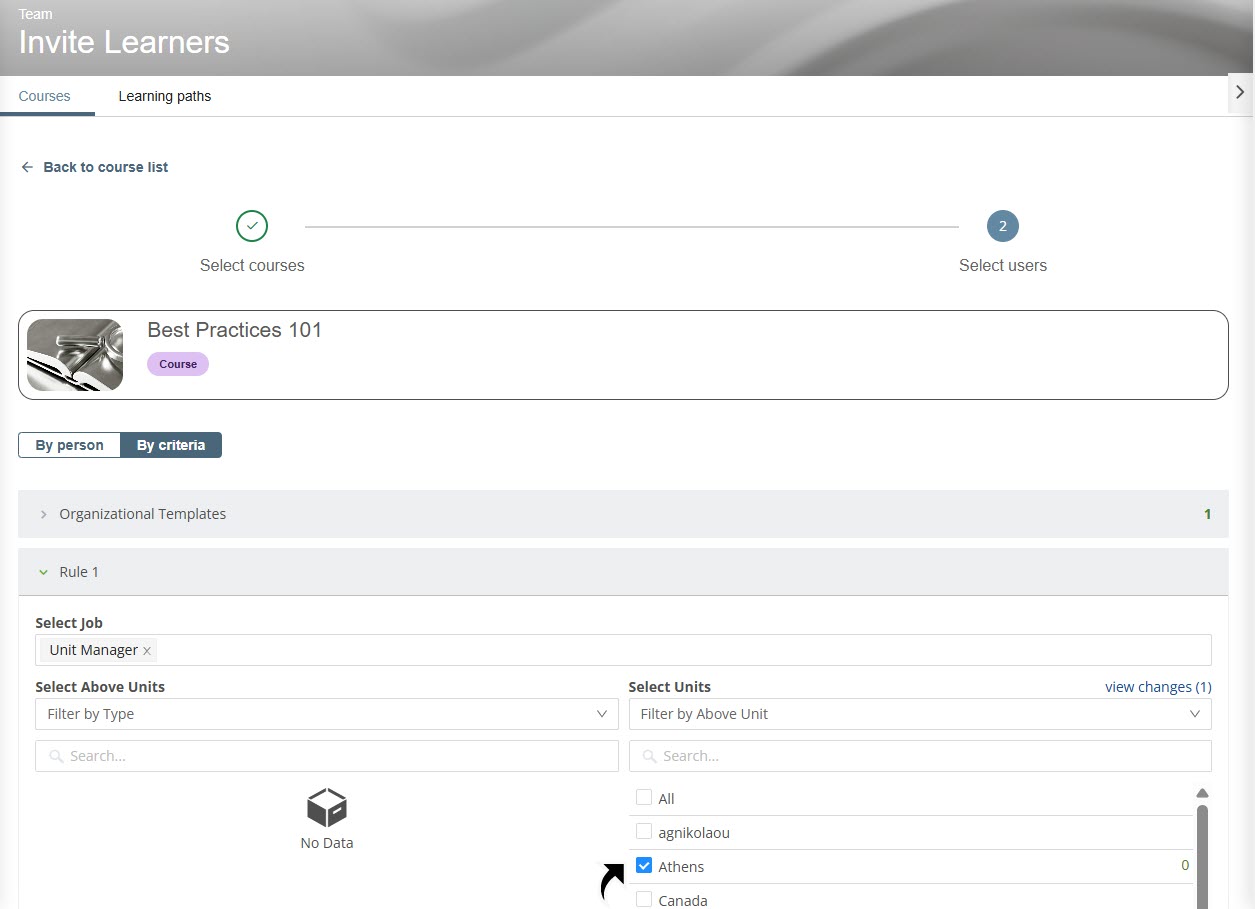Click the right chevron panel expander icon
The image size is (1255, 909).
1240,92
